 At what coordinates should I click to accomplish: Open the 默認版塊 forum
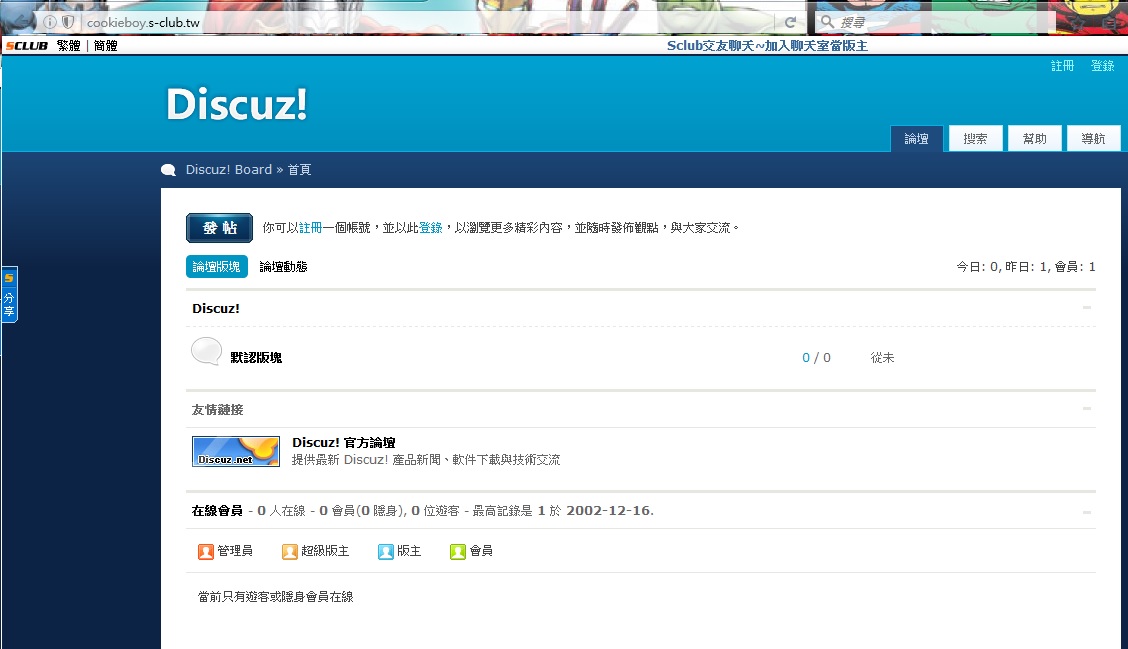click(x=256, y=358)
